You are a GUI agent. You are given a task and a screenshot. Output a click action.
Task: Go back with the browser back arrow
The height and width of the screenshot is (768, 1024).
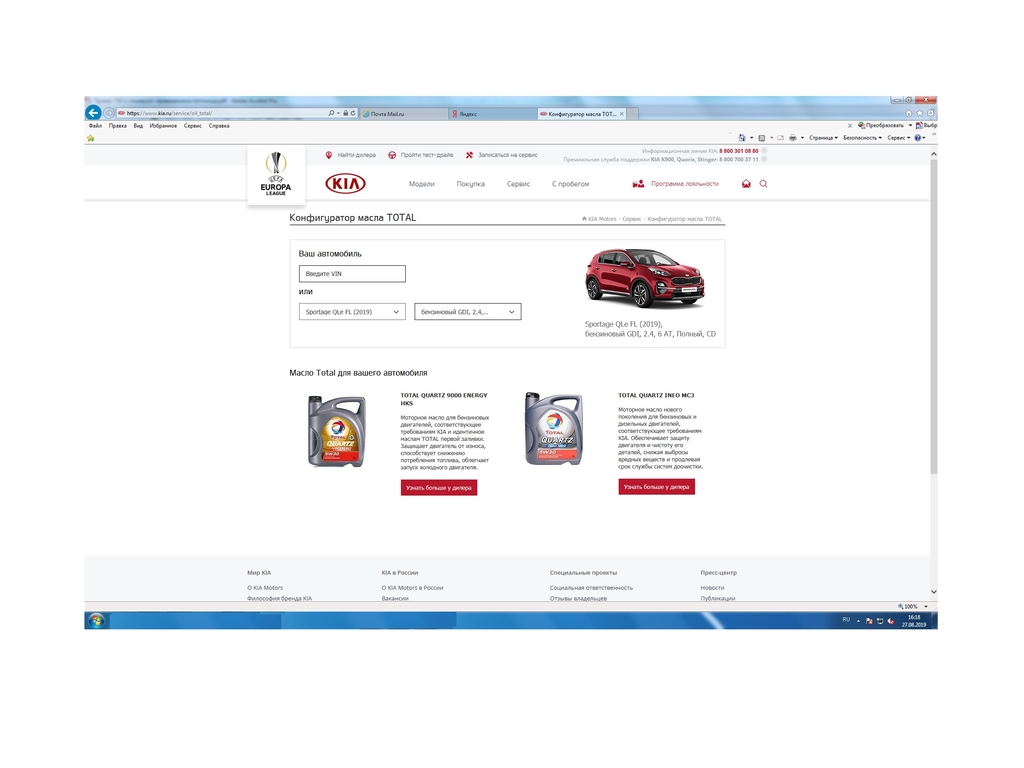pyautogui.click(x=93, y=113)
